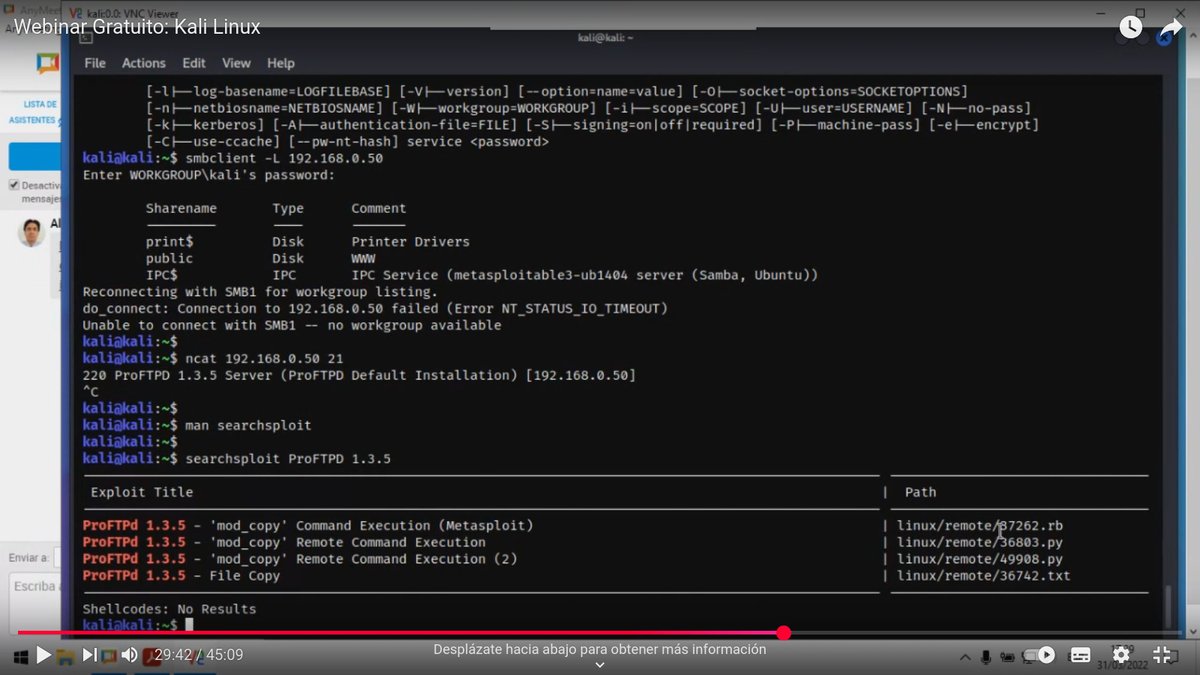The image size is (1200, 675).
Task: Click the 'man searchsploit' command
Action: pyautogui.click(x=249, y=426)
